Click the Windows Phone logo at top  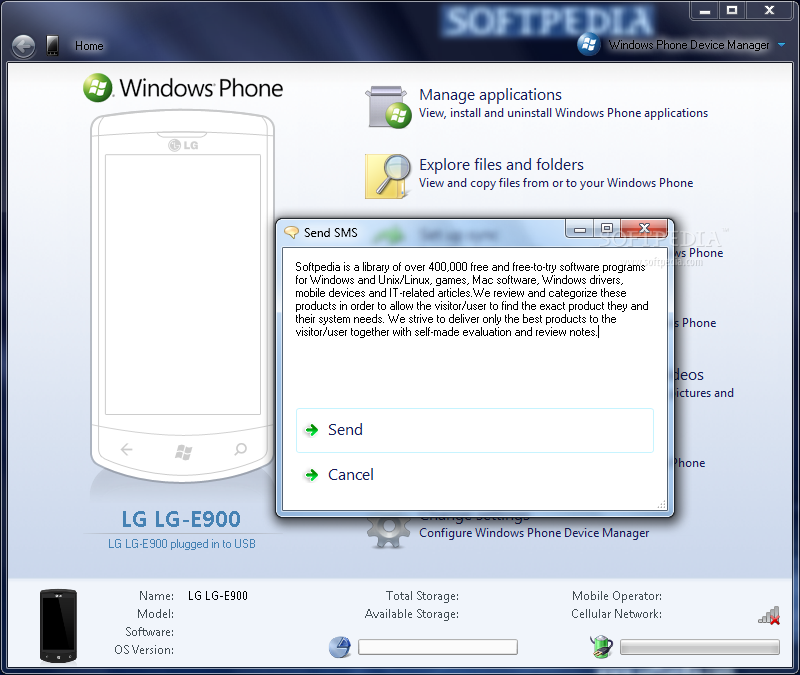[183, 88]
